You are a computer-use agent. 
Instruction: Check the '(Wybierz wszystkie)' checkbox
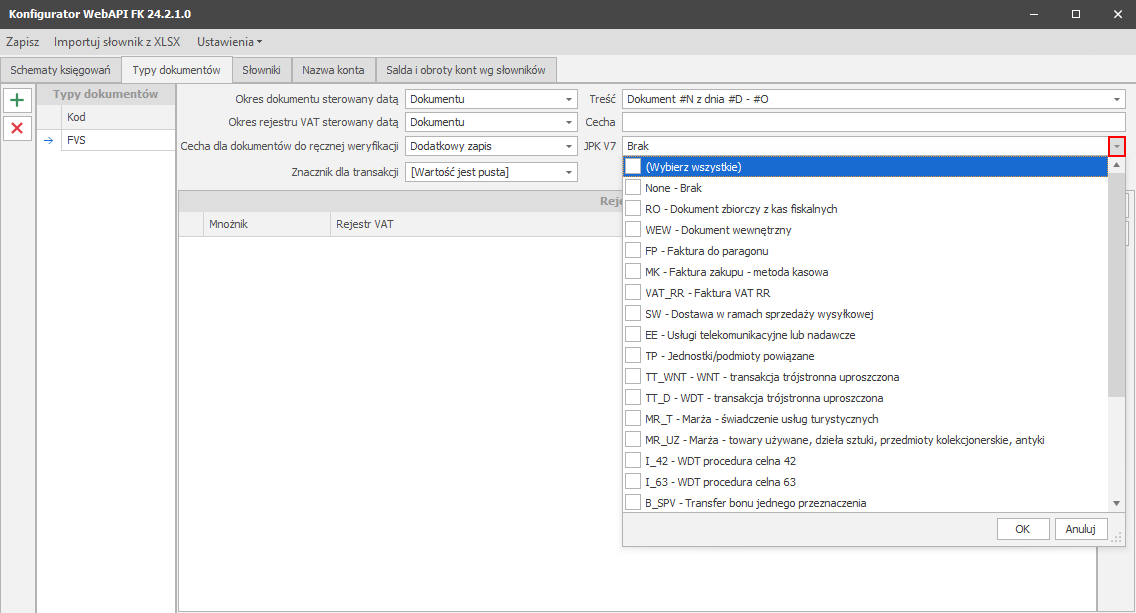633,167
